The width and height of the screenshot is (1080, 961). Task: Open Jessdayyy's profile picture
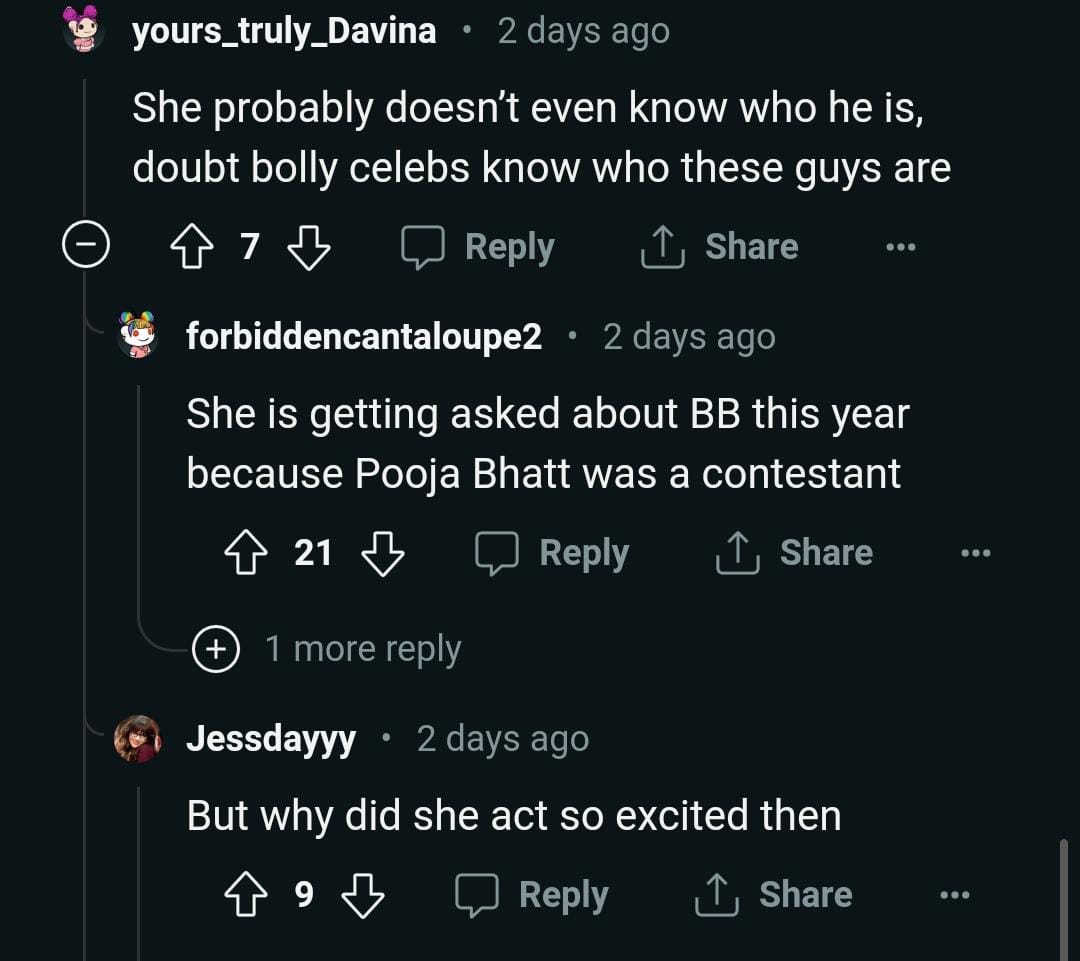tap(138, 740)
